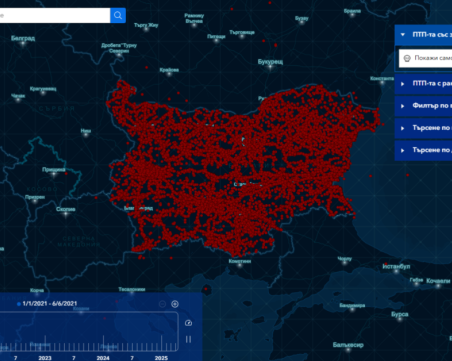Expand the last 'Търсене по' panel
The height and width of the screenshot is (361, 452).
(x=423, y=150)
